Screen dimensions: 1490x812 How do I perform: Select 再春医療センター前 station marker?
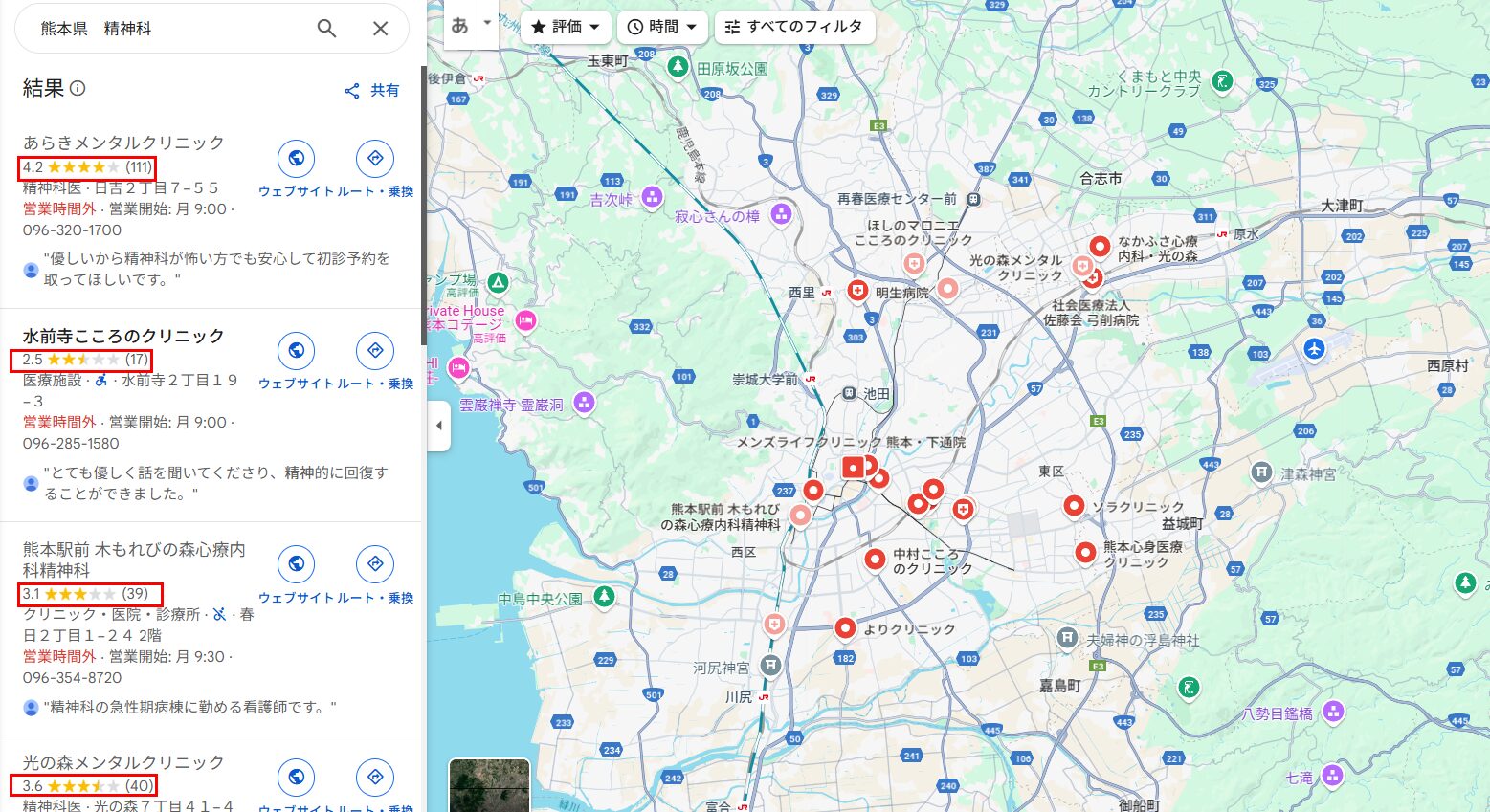click(x=973, y=199)
